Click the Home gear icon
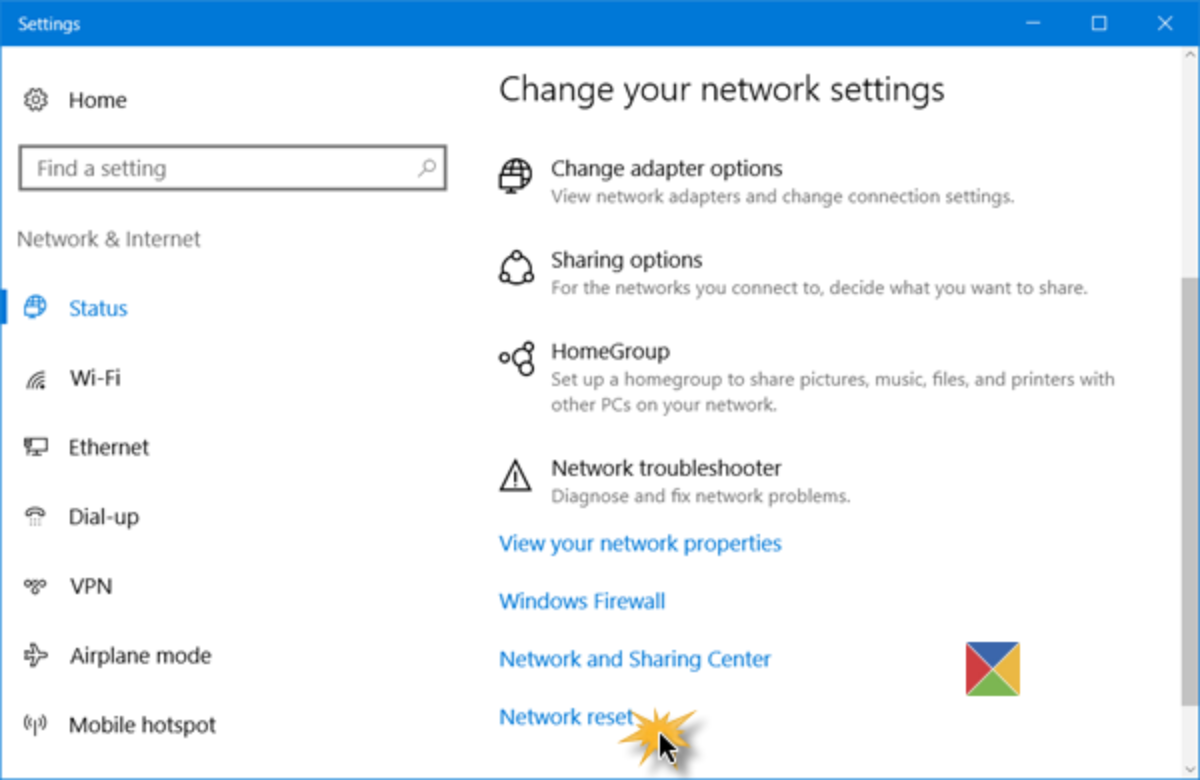Screen dimensions: 1200x780 [x=36, y=100]
